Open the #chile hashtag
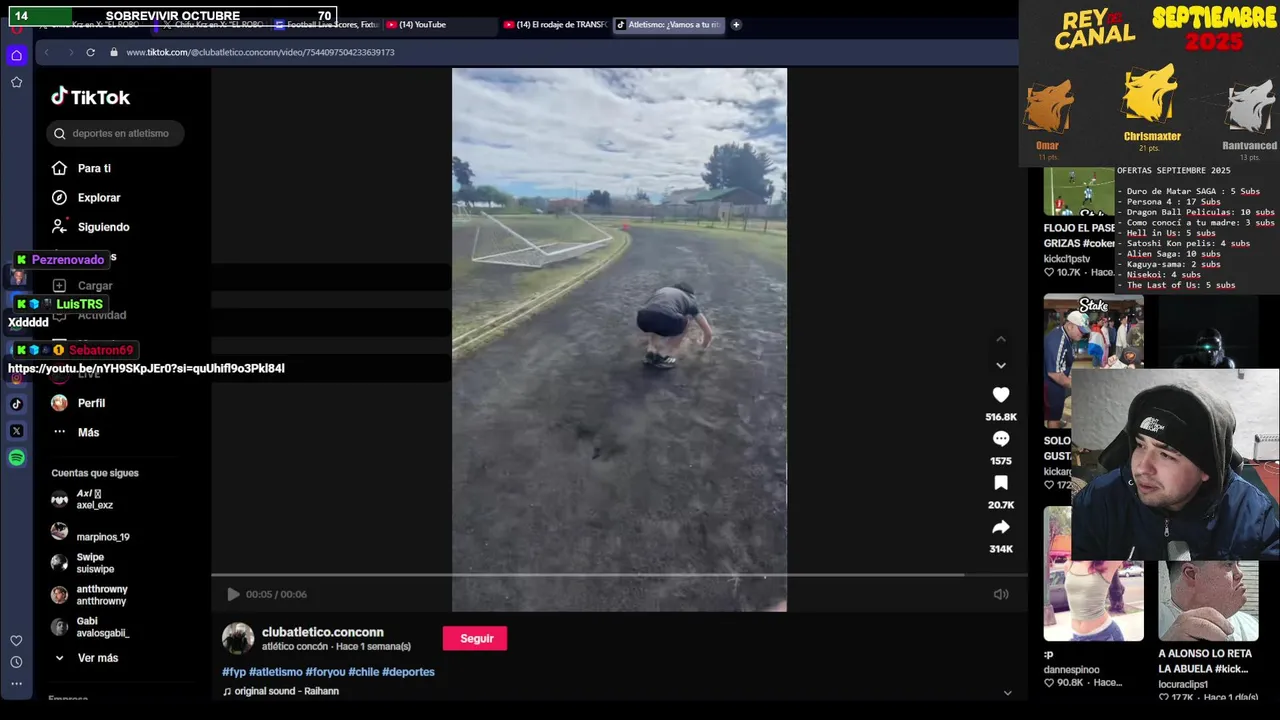 click(x=364, y=672)
